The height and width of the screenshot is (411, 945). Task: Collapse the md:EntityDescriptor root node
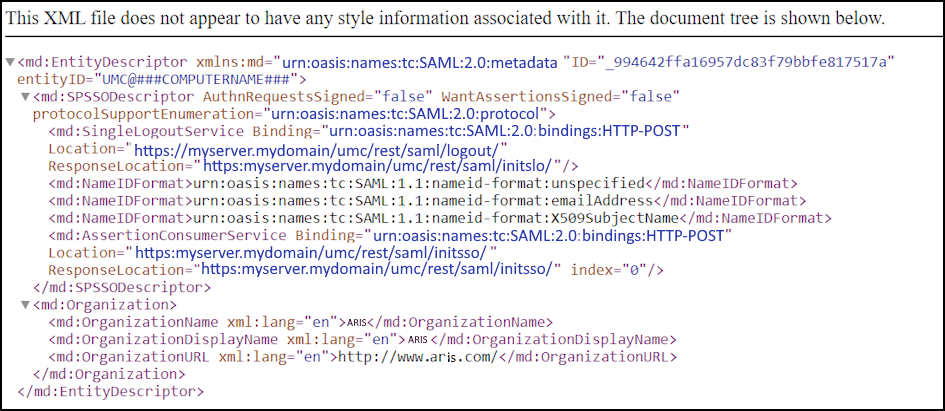(x=10, y=62)
